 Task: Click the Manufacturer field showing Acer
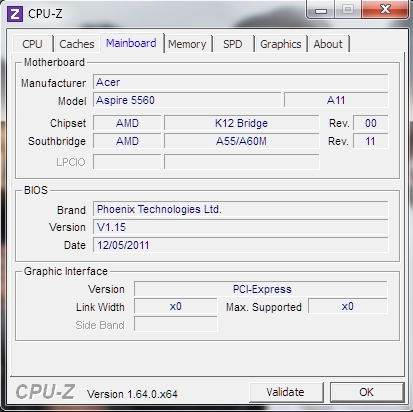tap(241, 82)
